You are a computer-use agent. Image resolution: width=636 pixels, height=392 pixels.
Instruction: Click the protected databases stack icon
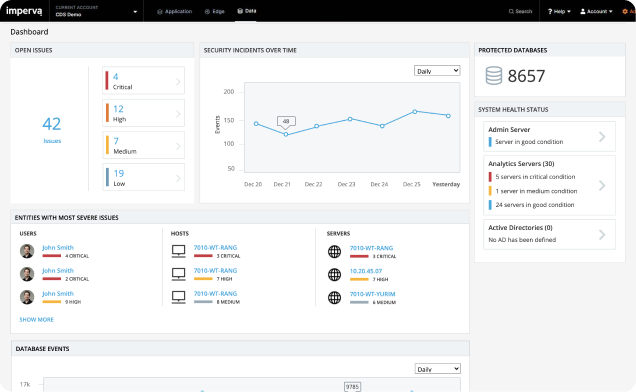click(x=494, y=76)
